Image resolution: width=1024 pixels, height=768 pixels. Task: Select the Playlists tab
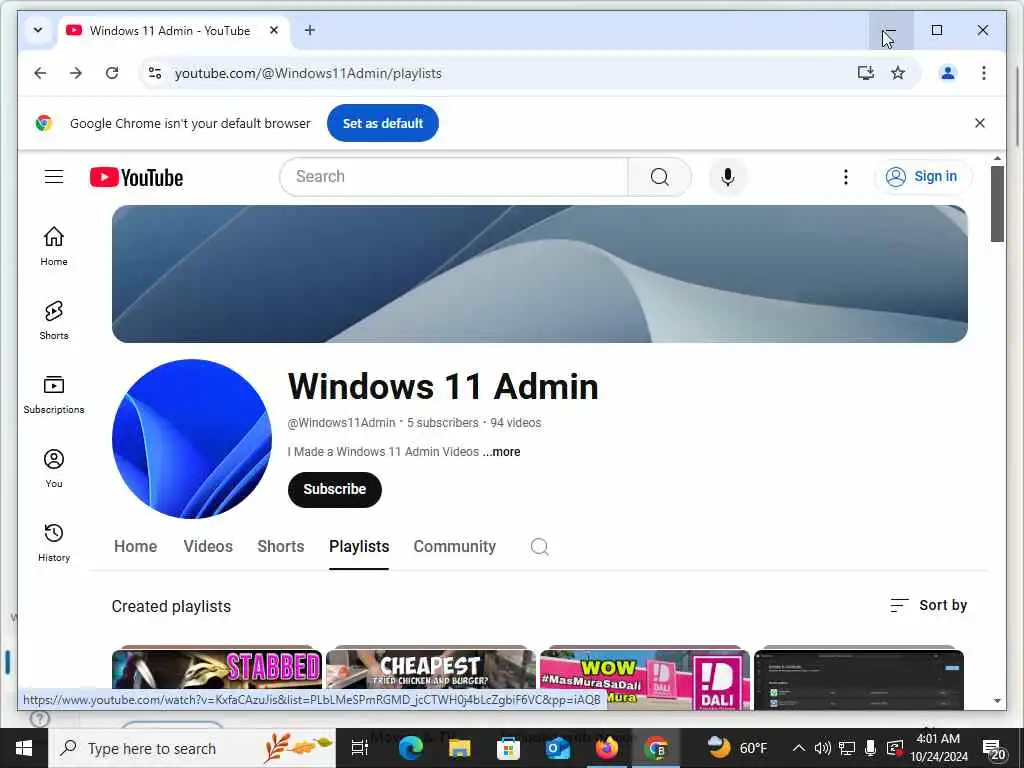[359, 547]
